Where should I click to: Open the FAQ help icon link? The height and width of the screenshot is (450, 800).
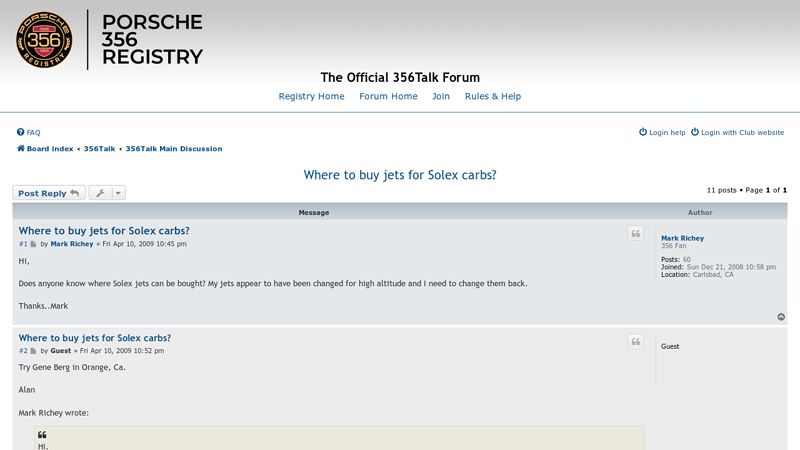pos(21,132)
